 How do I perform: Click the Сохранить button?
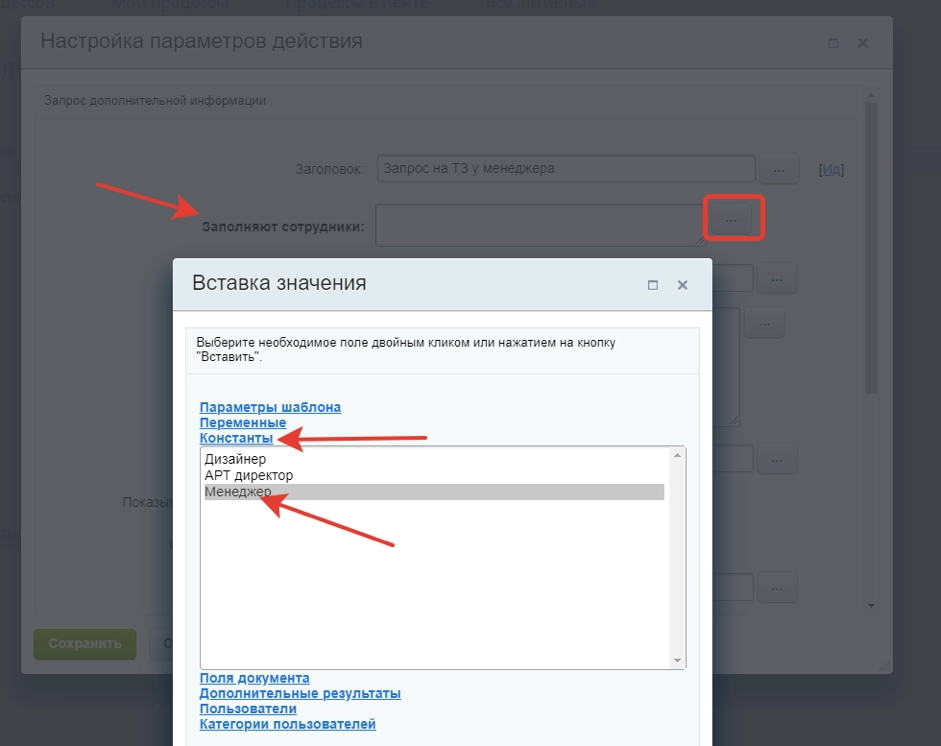[85, 644]
